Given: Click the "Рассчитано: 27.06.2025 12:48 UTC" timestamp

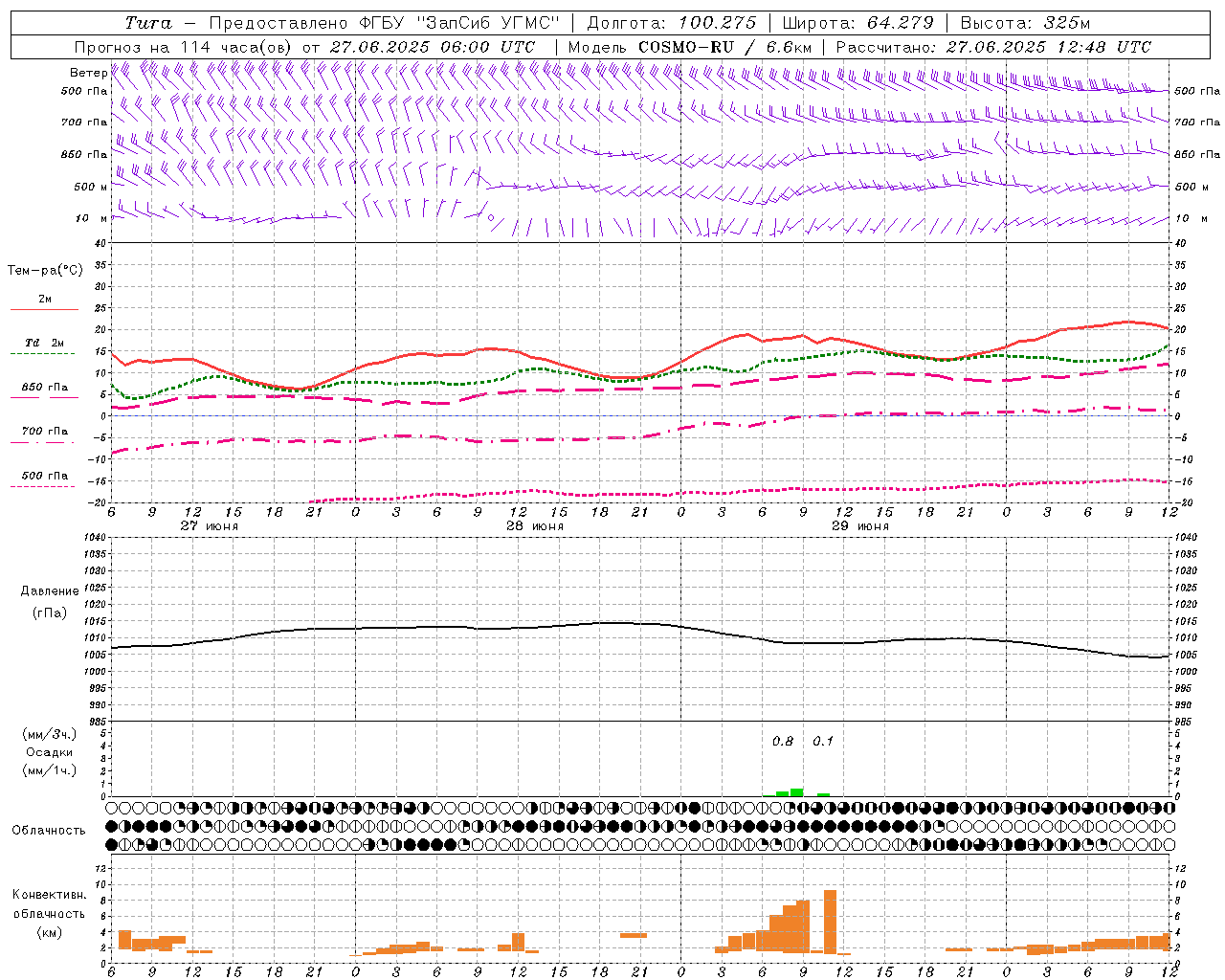Looking at the screenshot, I should pos(993,47).
